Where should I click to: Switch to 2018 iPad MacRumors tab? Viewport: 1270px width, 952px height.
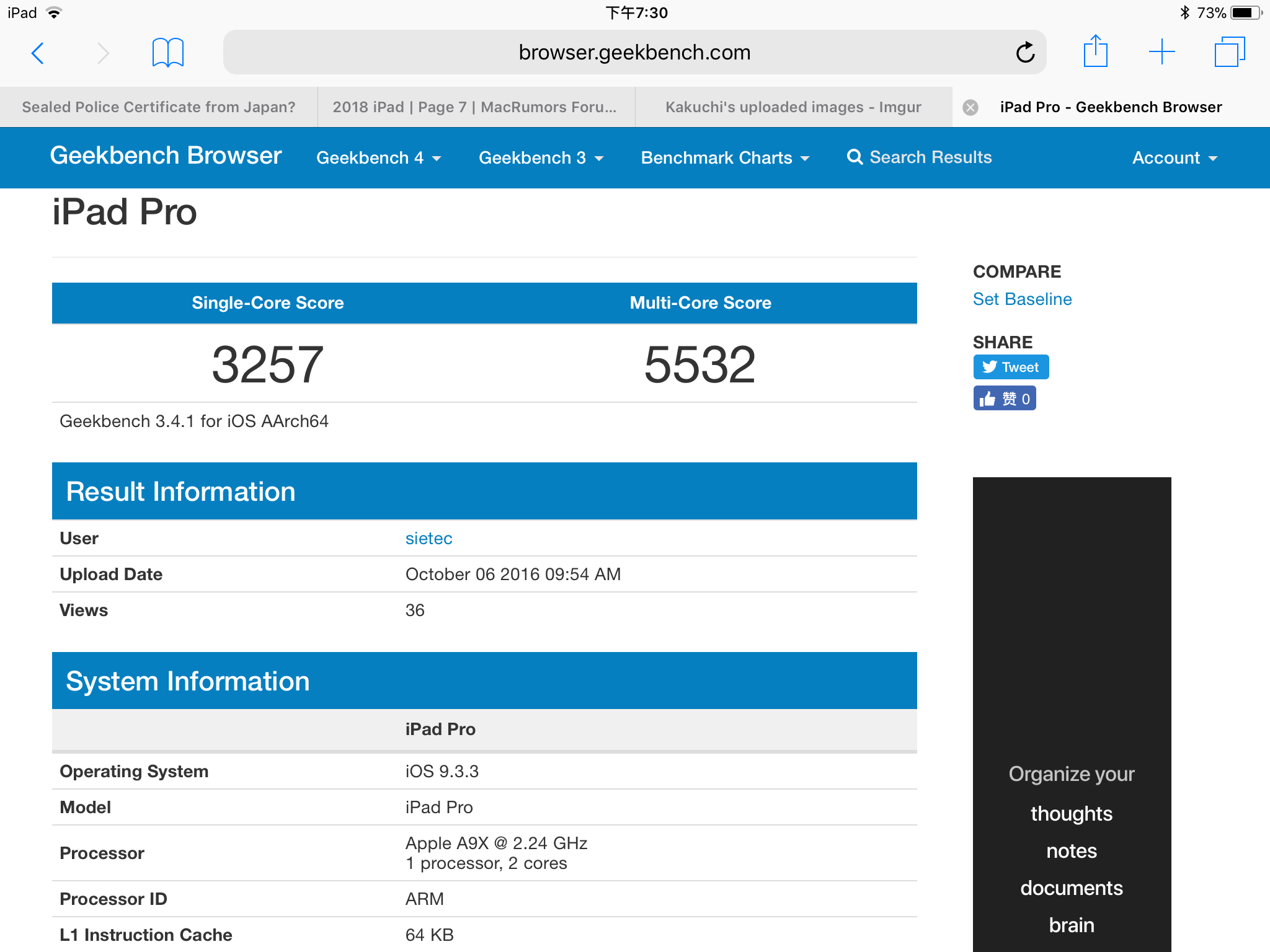tap(475, 107)
